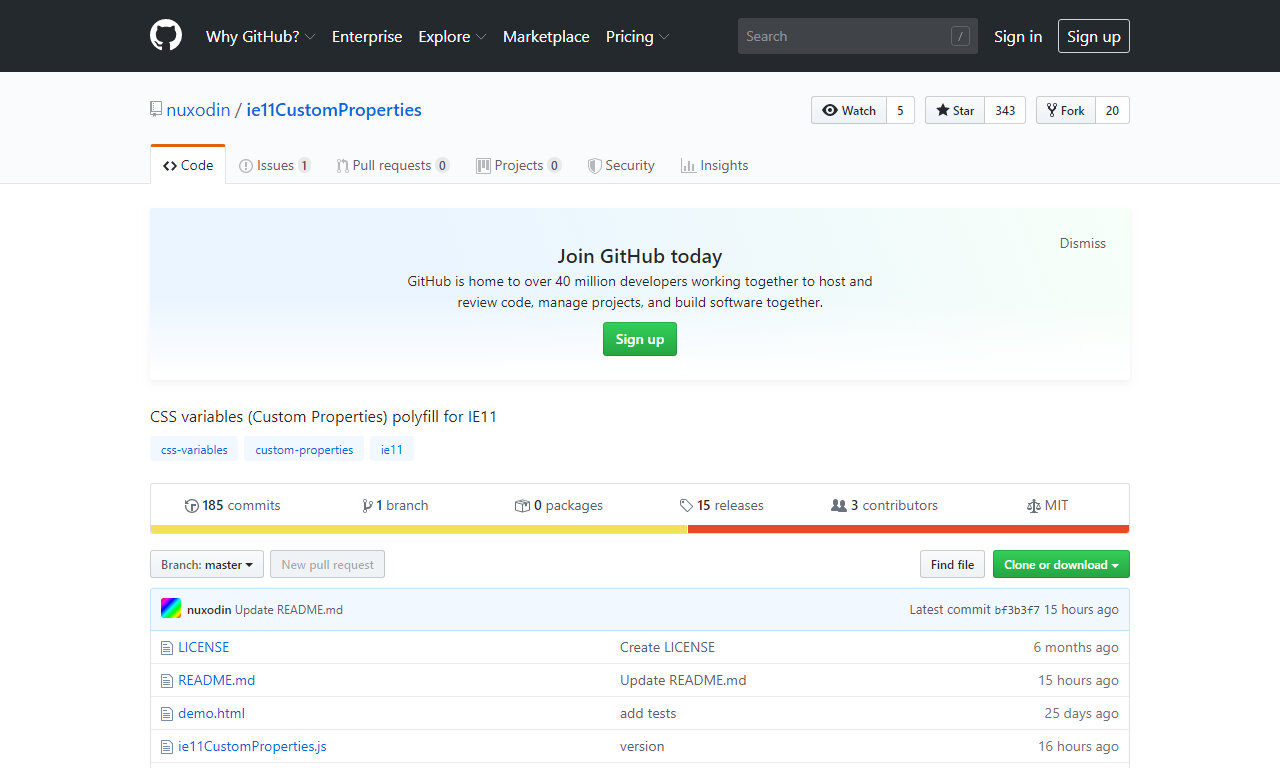The height and width of the screenshot is (768, 1280).
Task: Watch this repository
Action: click(x=848, y=110)
